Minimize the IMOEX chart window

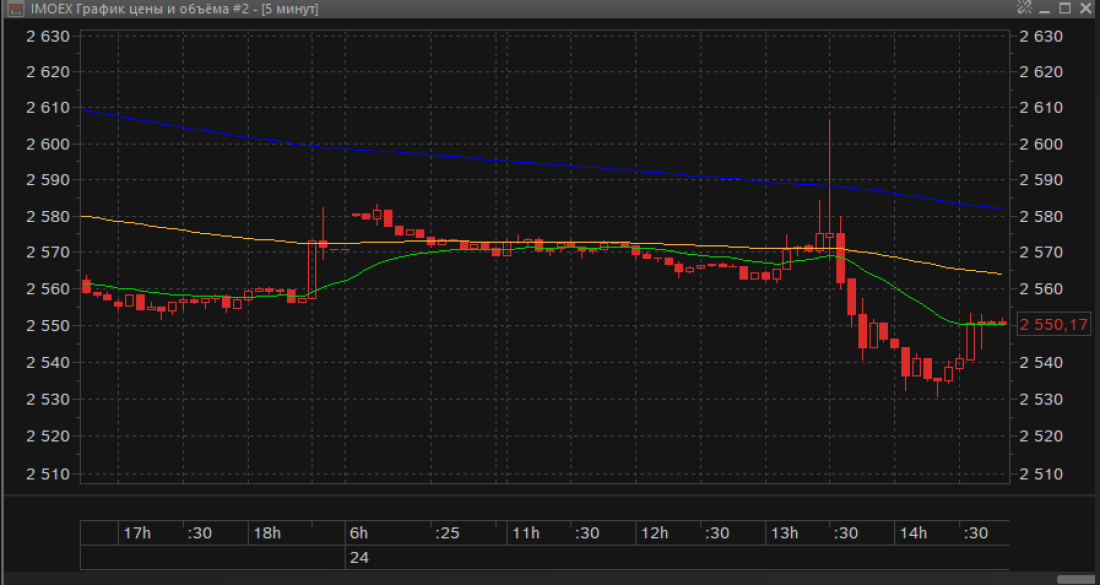point(1044,9)
